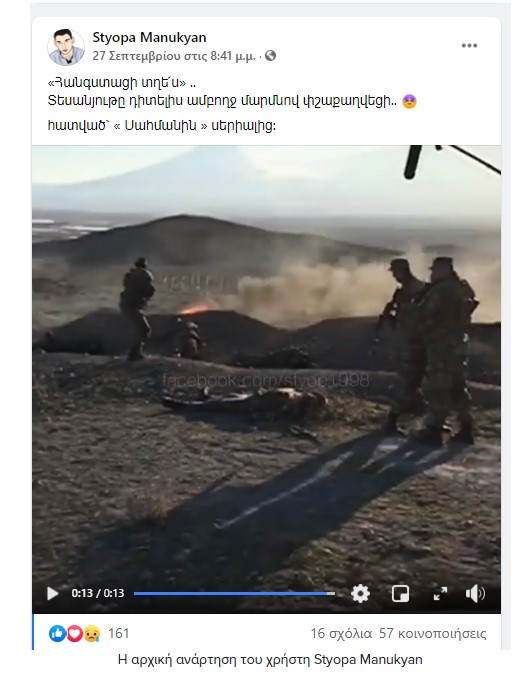Click the Like reaction icon
This screenshot has height=676, width=513.
57,633
